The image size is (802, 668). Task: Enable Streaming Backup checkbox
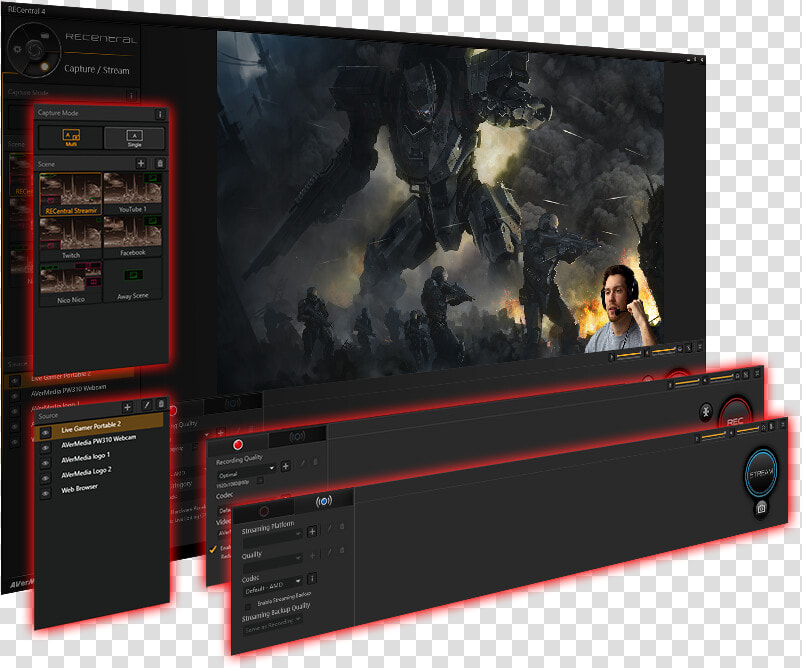pyautogui.click(x=248, y=607)
